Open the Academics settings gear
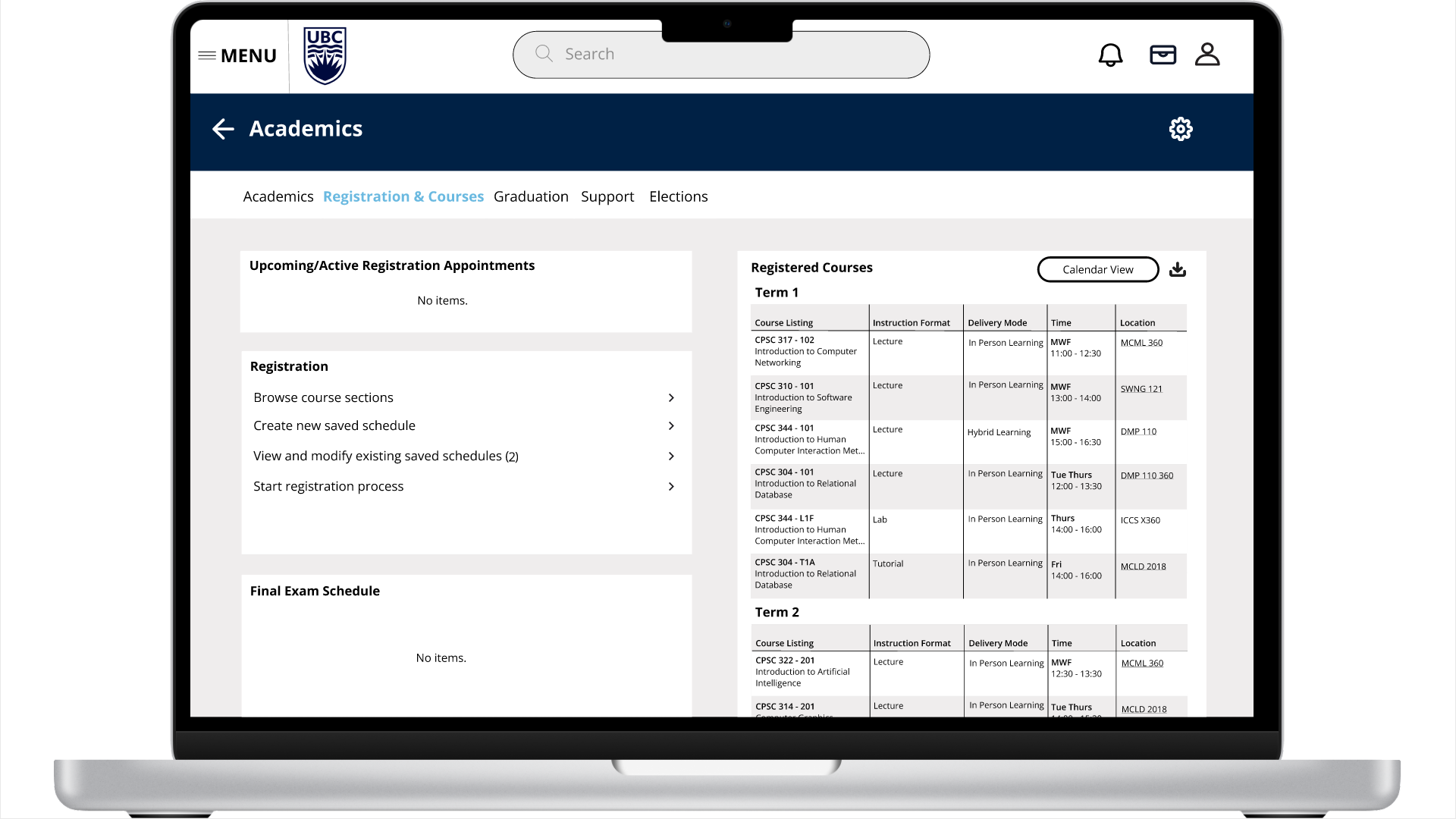The width and height of the screenshot is (1456, 819). coord(1181,129)
